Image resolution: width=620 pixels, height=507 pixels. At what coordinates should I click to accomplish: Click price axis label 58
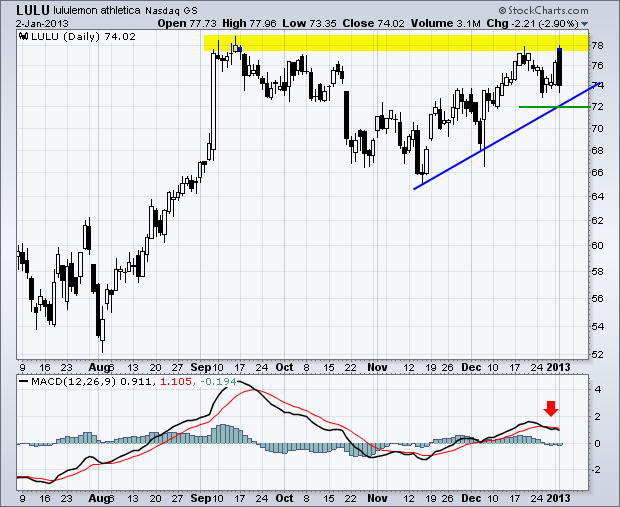pos(598,272)
